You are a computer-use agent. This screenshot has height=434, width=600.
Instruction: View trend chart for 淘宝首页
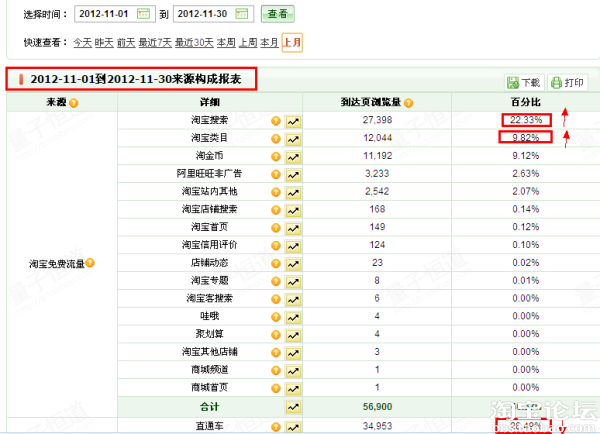click(293, 228)
